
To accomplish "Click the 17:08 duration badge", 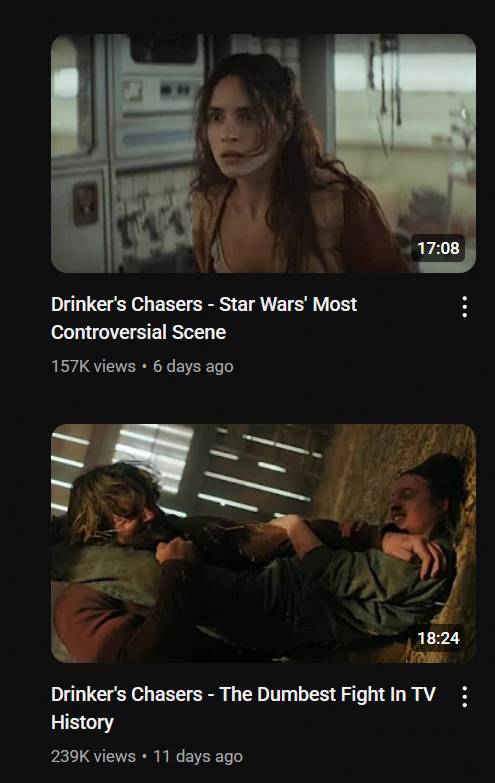I will pos(438,248).
